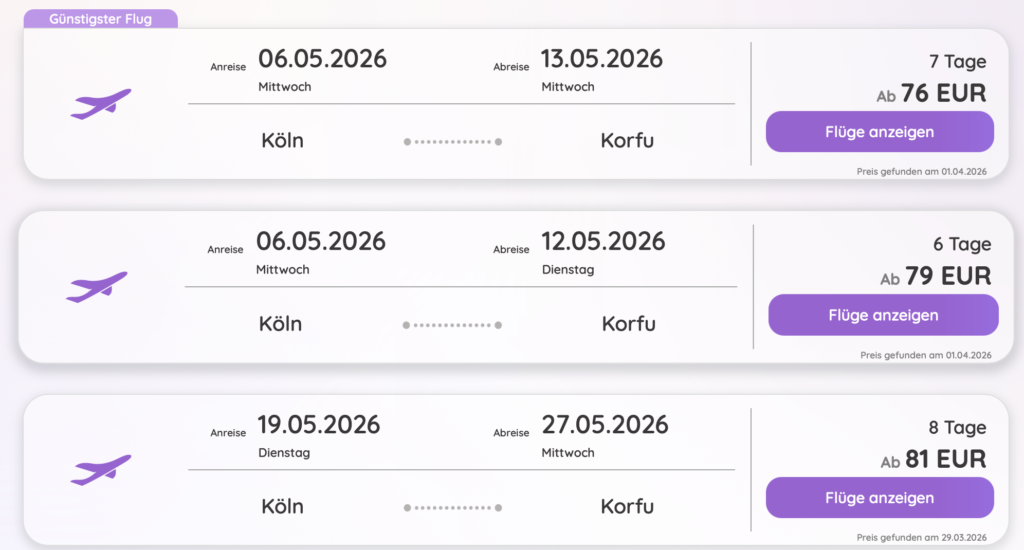
Task: Click the airplane icon on the 81 EUR flight
Action: [x=101, y=469]
